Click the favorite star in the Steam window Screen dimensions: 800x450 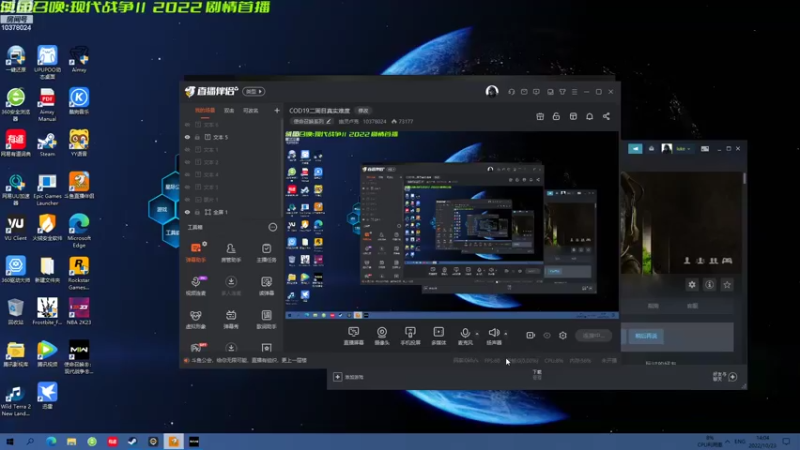(727, 285)
